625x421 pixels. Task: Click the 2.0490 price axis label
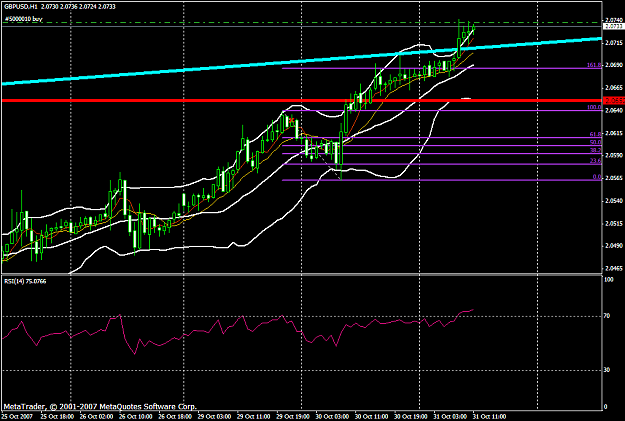[x=614, y=246]
